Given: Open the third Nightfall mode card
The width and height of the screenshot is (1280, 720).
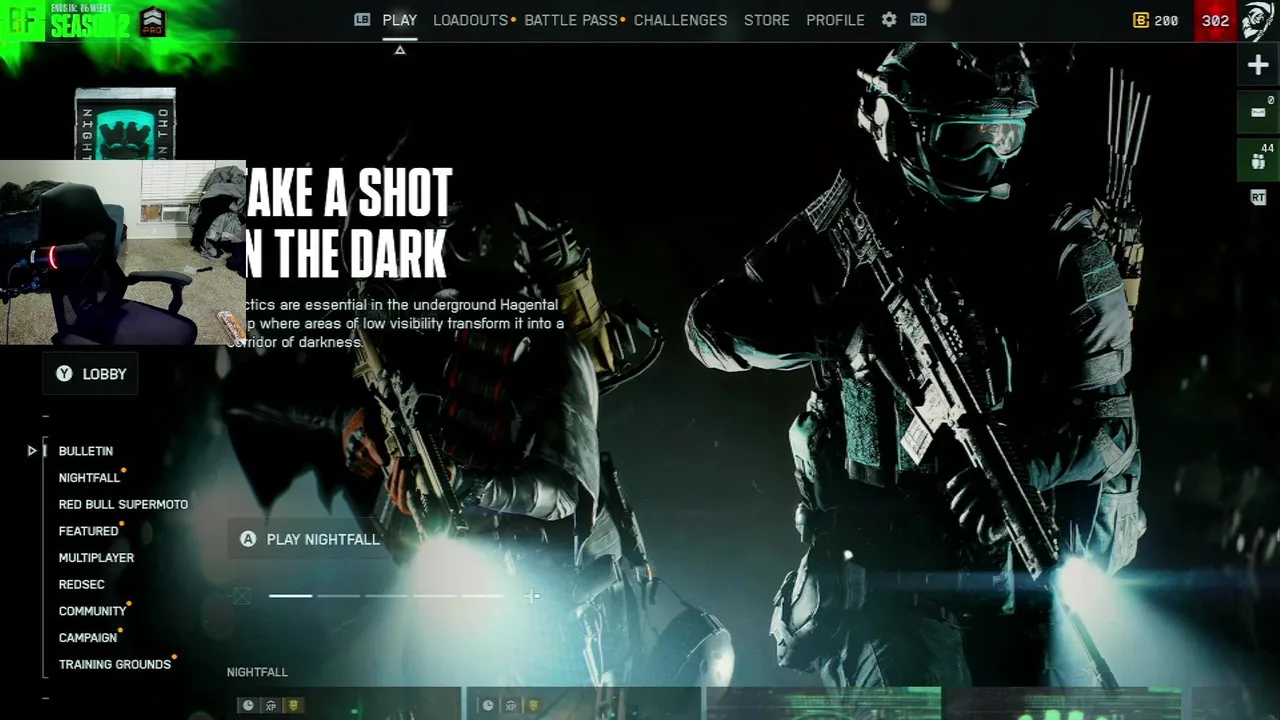Looking at the screenshot, I should (823, 703).
